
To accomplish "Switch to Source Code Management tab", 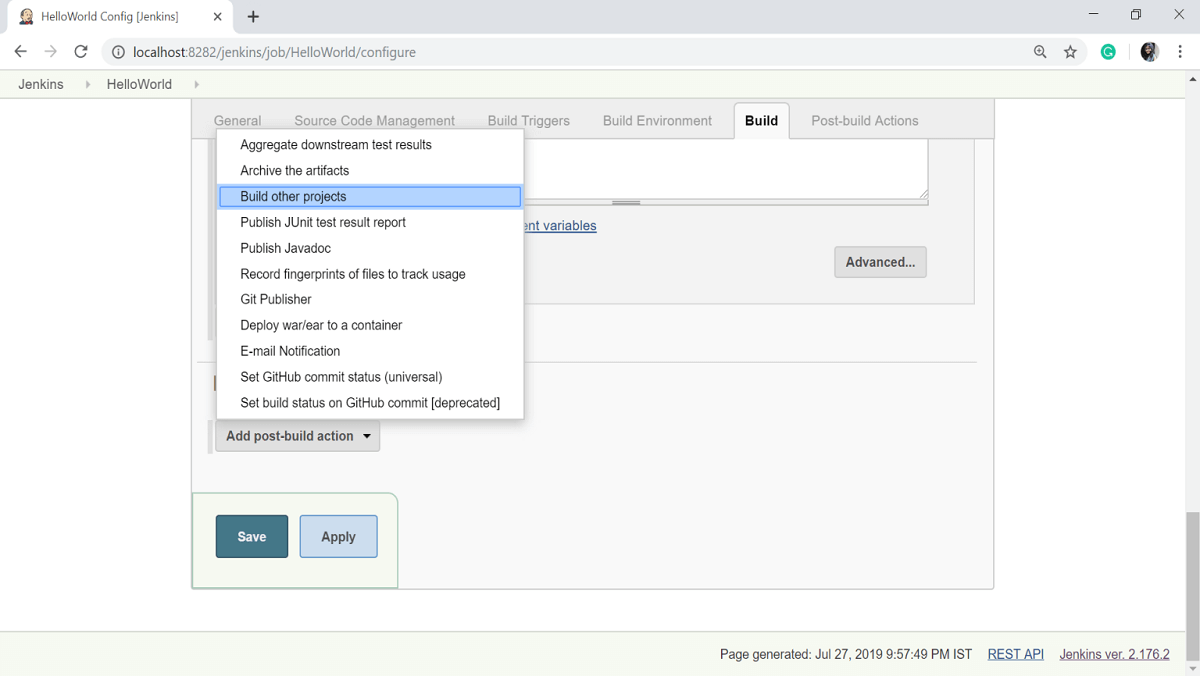I will pyautogui.click(x=374, y=121).
